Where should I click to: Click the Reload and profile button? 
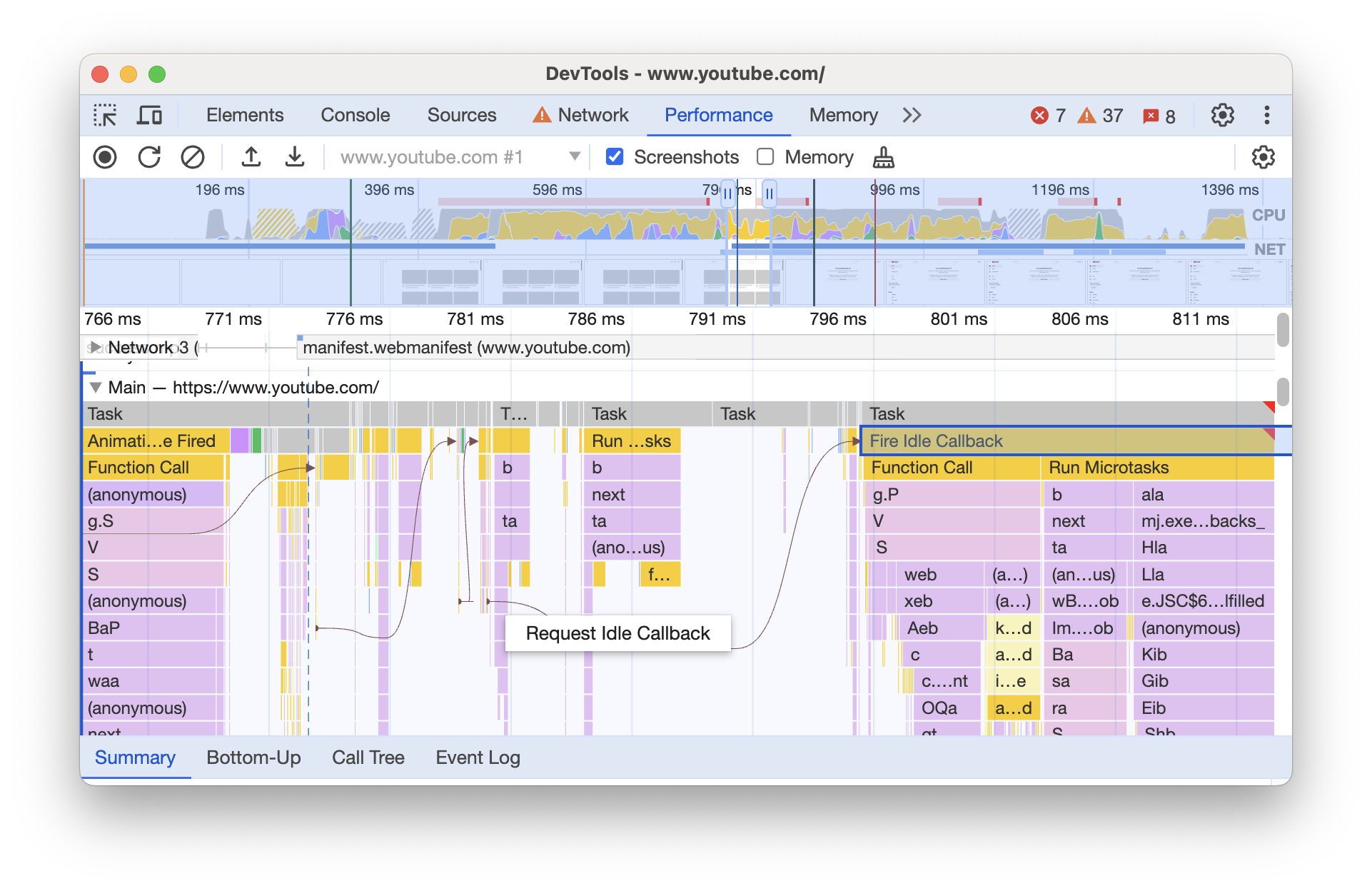pos(148,157)
